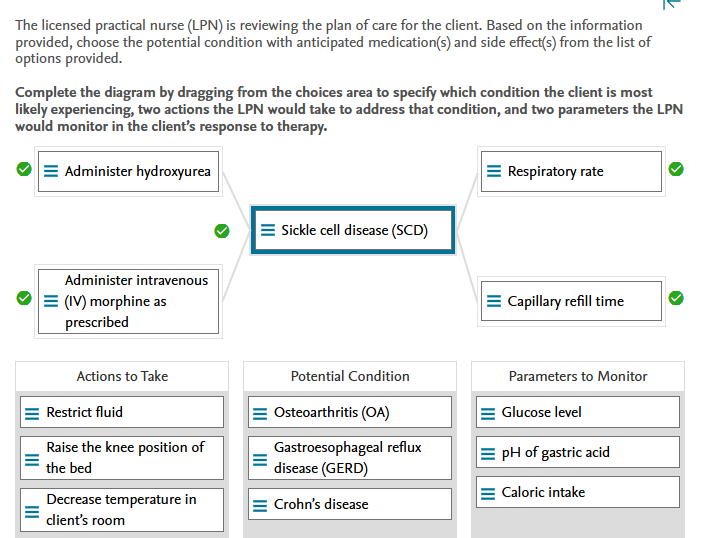
Task: Pick Decrease temperature in client's room option
Action: (x=123, y=510)
